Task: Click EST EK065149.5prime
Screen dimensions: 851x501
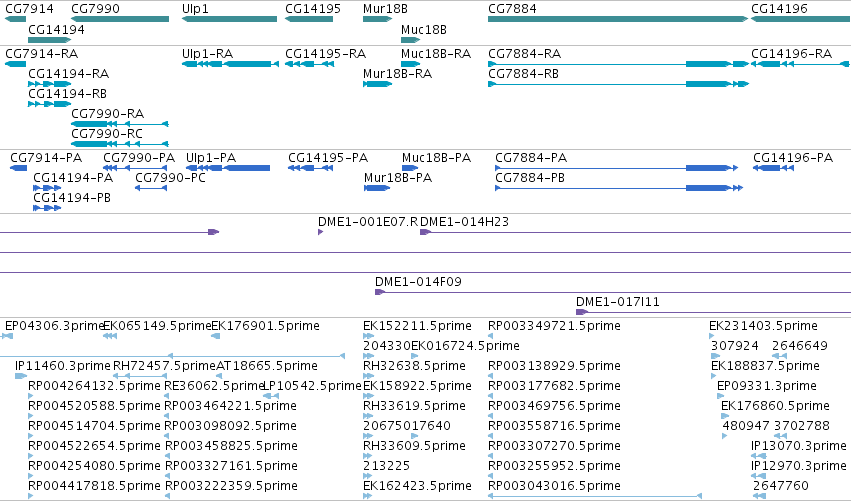Action: 157,326
